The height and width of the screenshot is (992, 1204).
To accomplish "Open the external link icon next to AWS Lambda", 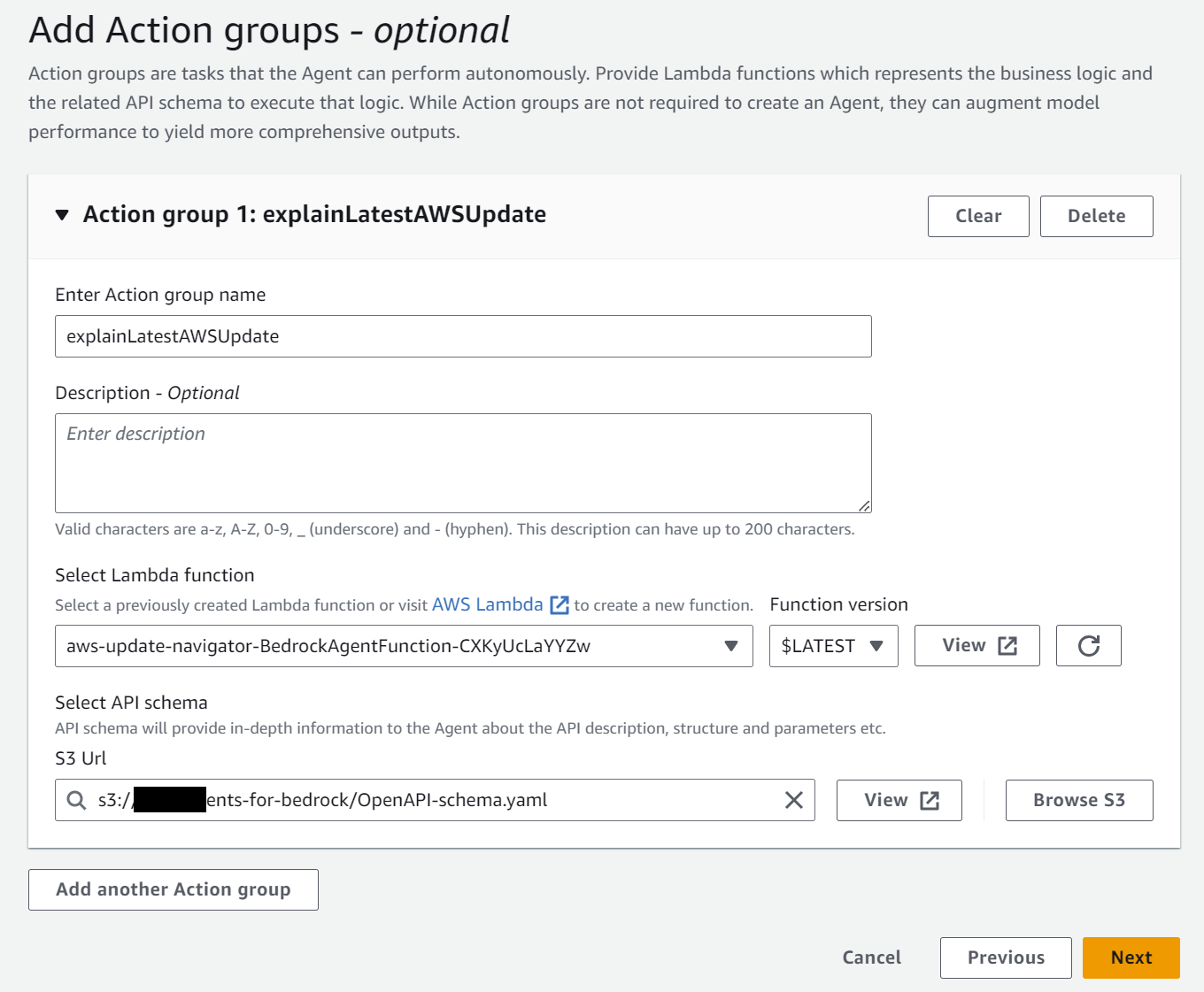I will click(x=560, y=604).
